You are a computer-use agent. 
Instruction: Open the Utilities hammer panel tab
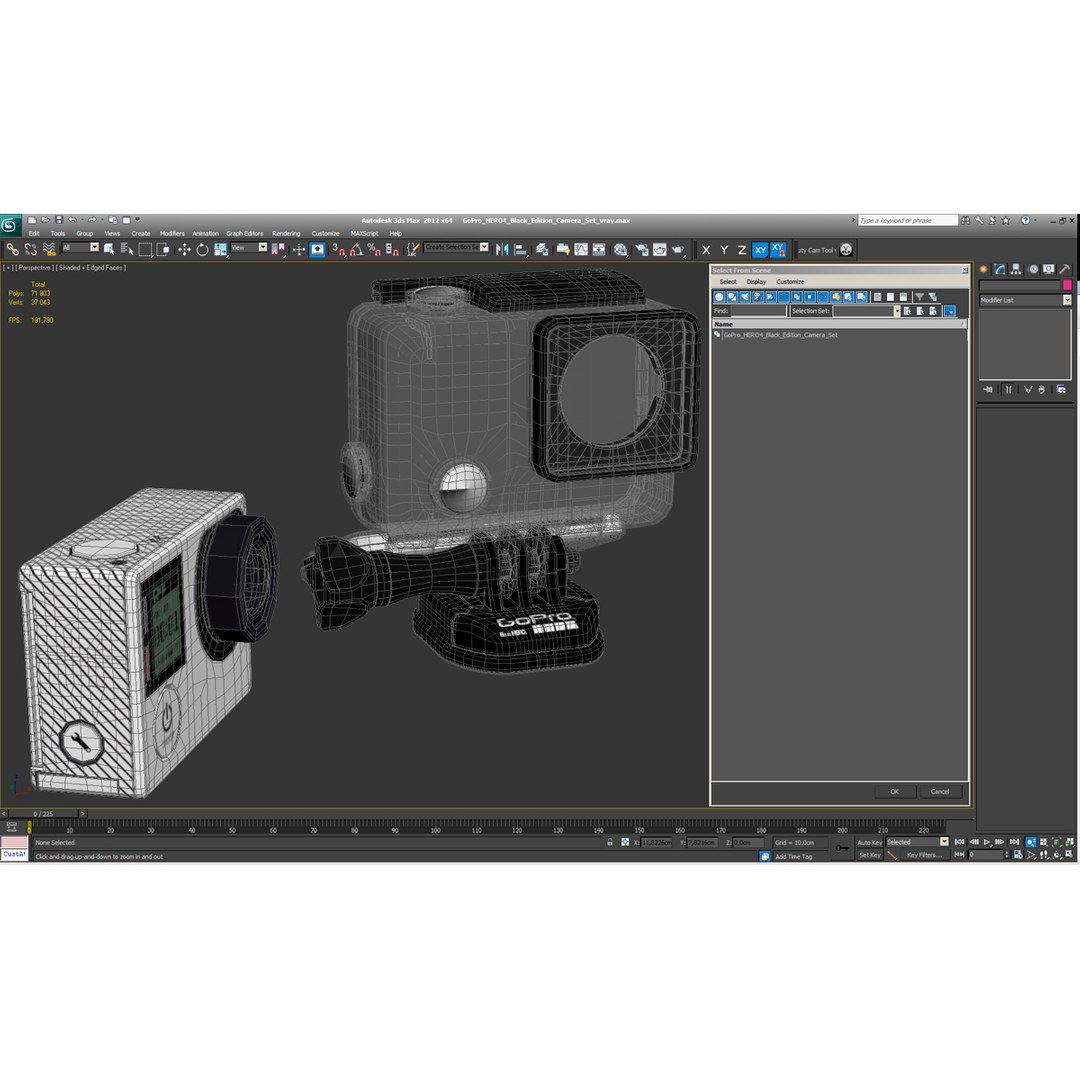[1065, 269]
